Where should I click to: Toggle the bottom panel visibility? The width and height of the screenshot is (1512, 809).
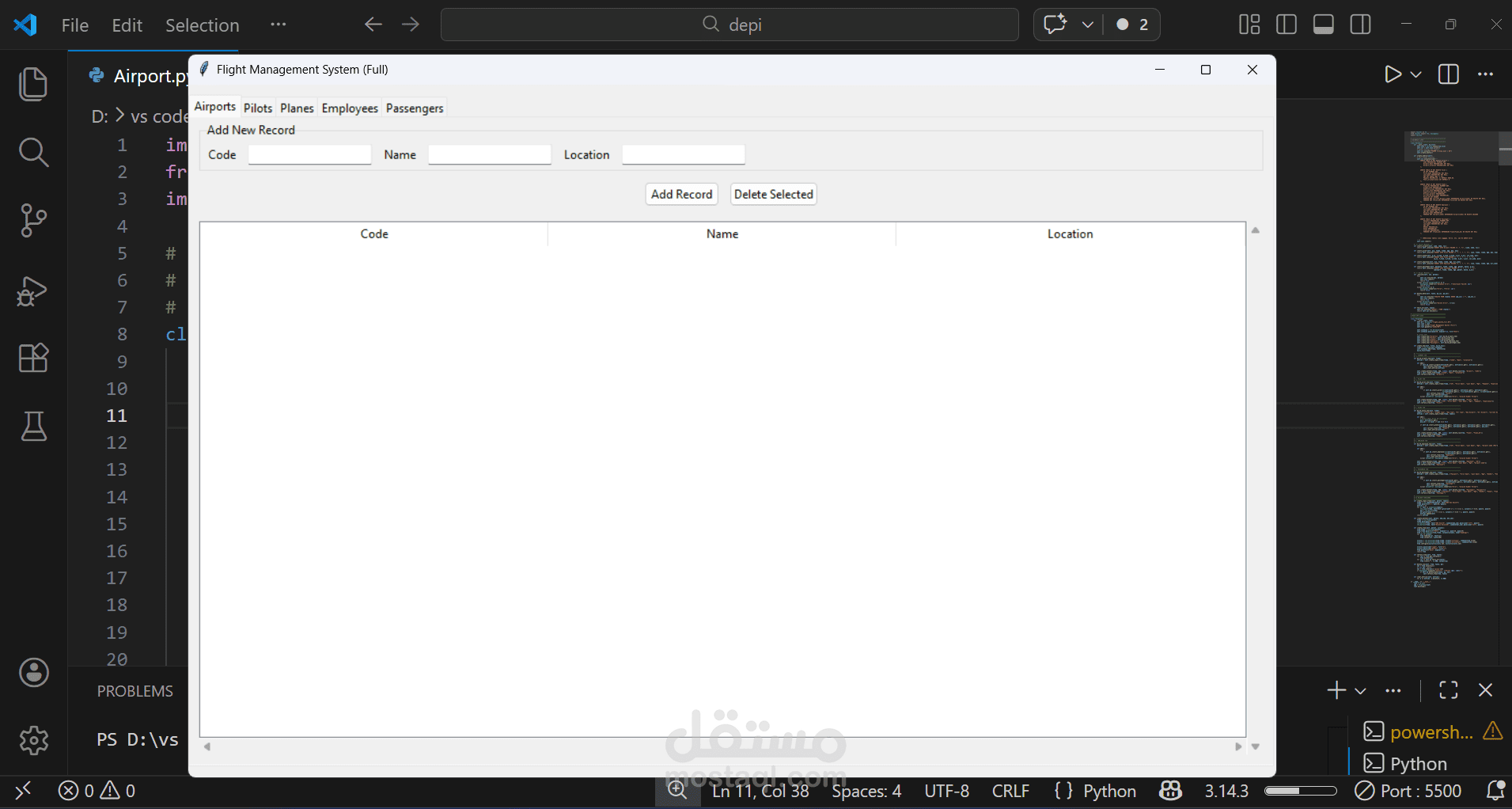point(1324,25)
